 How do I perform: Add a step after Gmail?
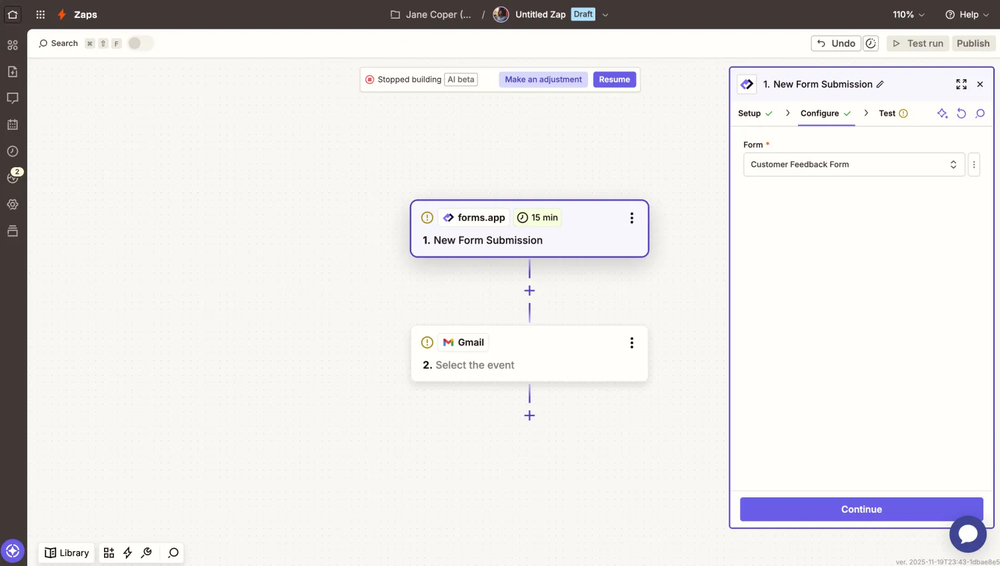[529, 415]
